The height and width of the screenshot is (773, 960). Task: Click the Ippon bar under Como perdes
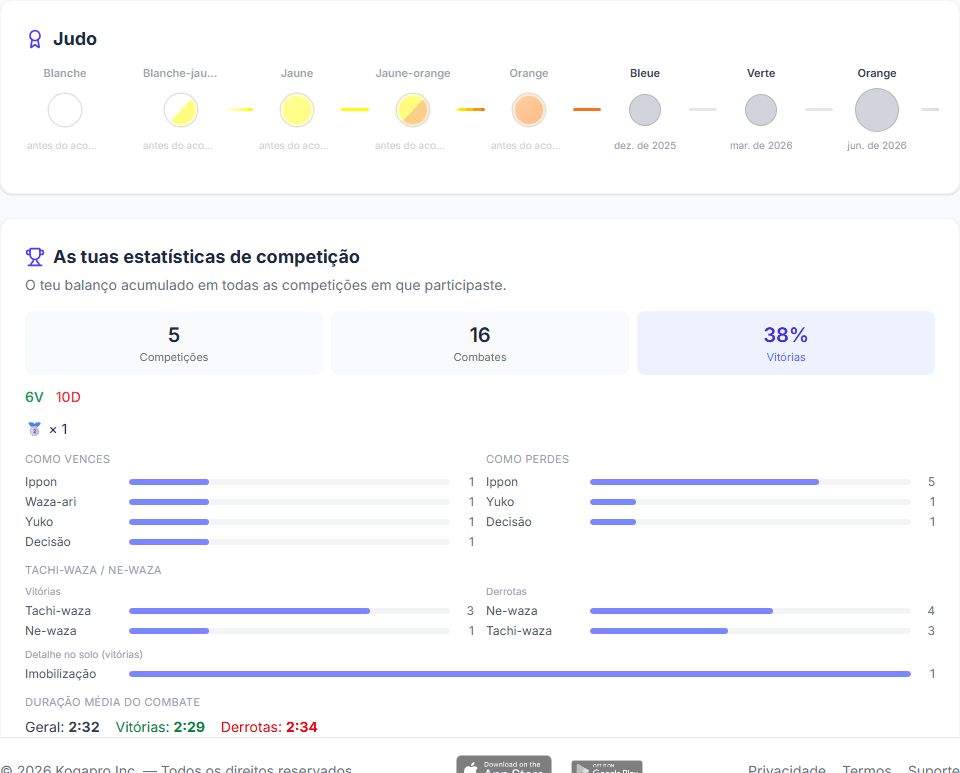tap(751, 482)
